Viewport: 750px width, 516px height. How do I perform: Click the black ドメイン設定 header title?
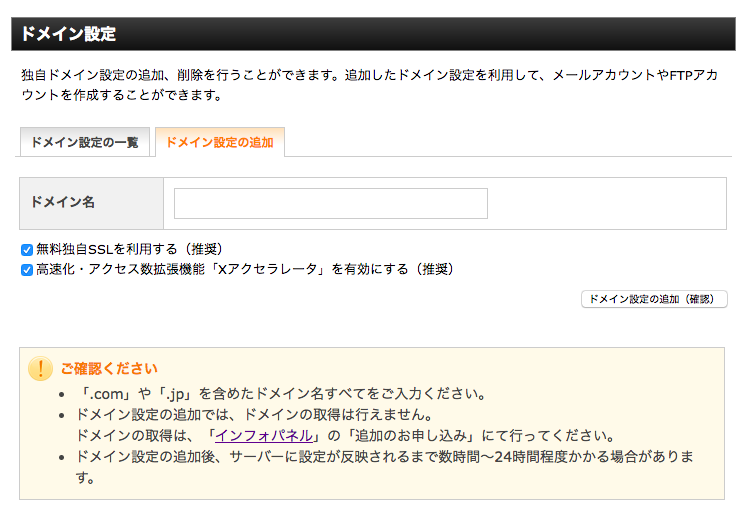tap(68, 34)
